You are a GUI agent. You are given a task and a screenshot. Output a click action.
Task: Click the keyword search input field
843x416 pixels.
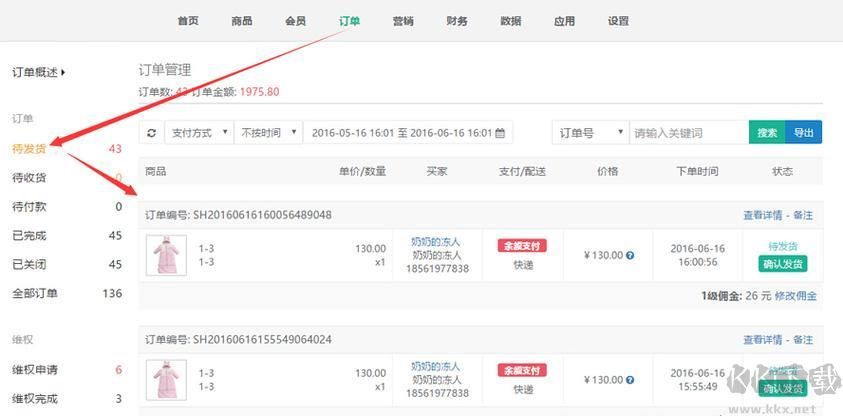[x=688, y=133]
